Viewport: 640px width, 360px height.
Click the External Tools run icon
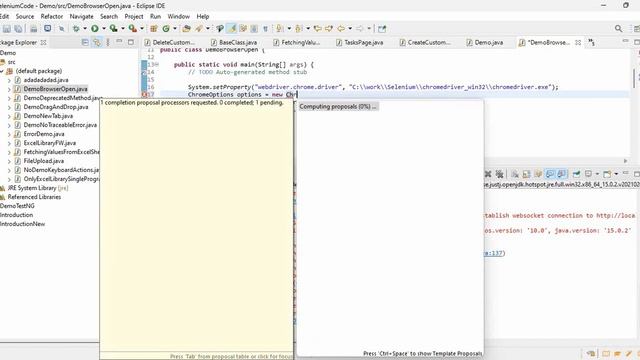[133, 29]
